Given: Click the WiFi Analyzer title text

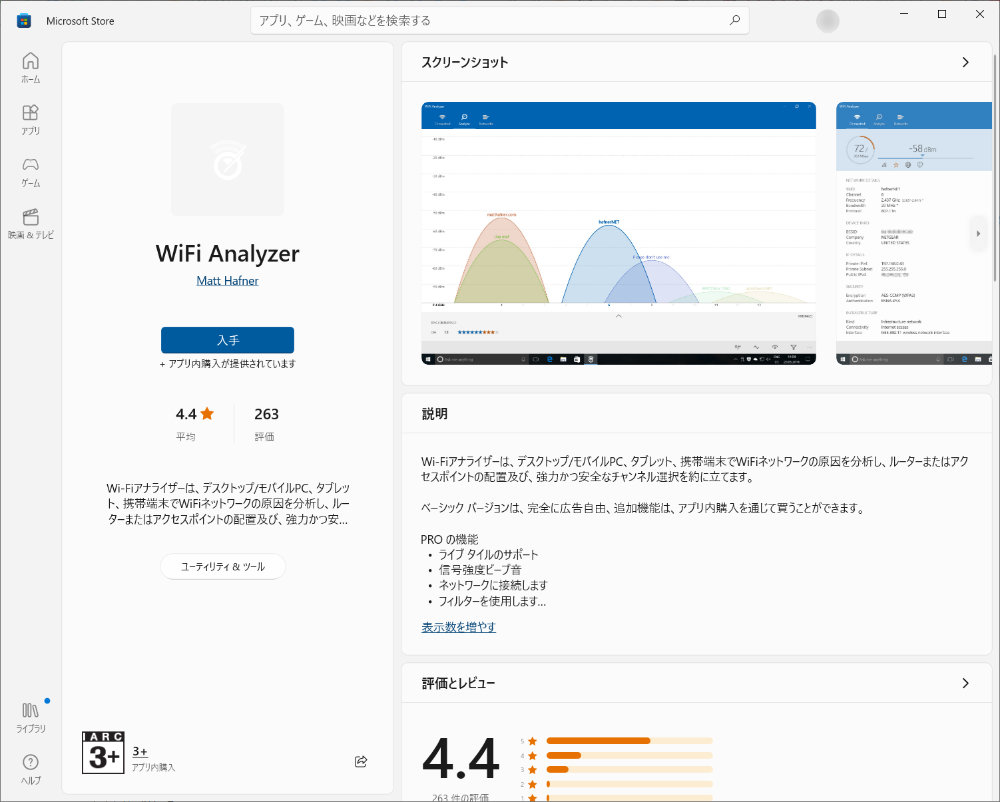Looking at the screenshot, I should [228, 253].
